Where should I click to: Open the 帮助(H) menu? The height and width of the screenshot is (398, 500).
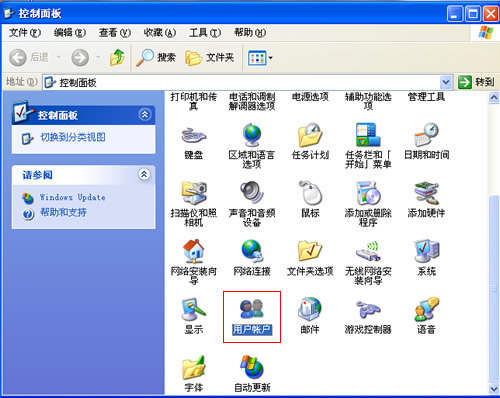[250, 33]
